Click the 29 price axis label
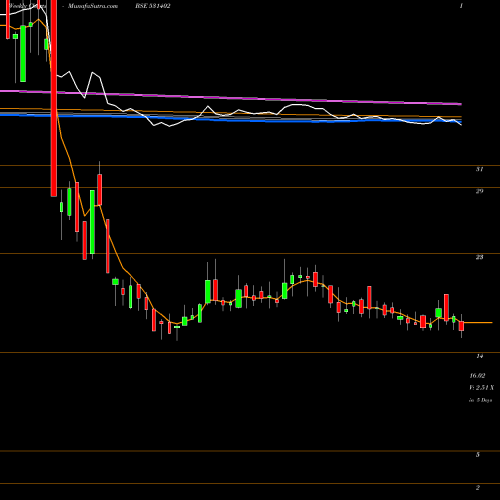The width and height of the screenshot is (500, 500). [479, 191]
